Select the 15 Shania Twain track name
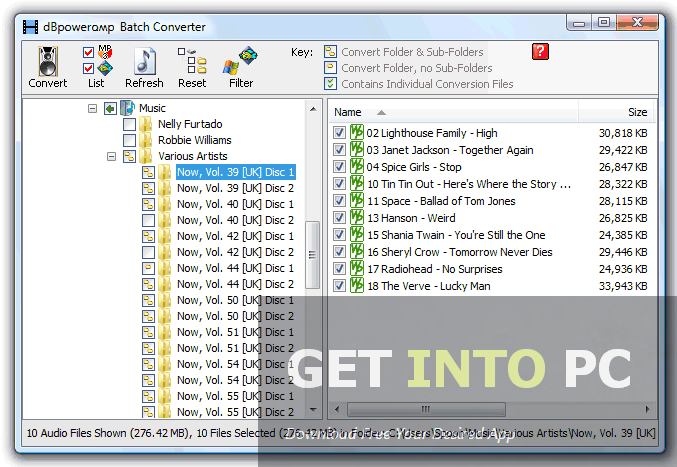The height and width of the screenshot is (467, 677). pos(456,235)
